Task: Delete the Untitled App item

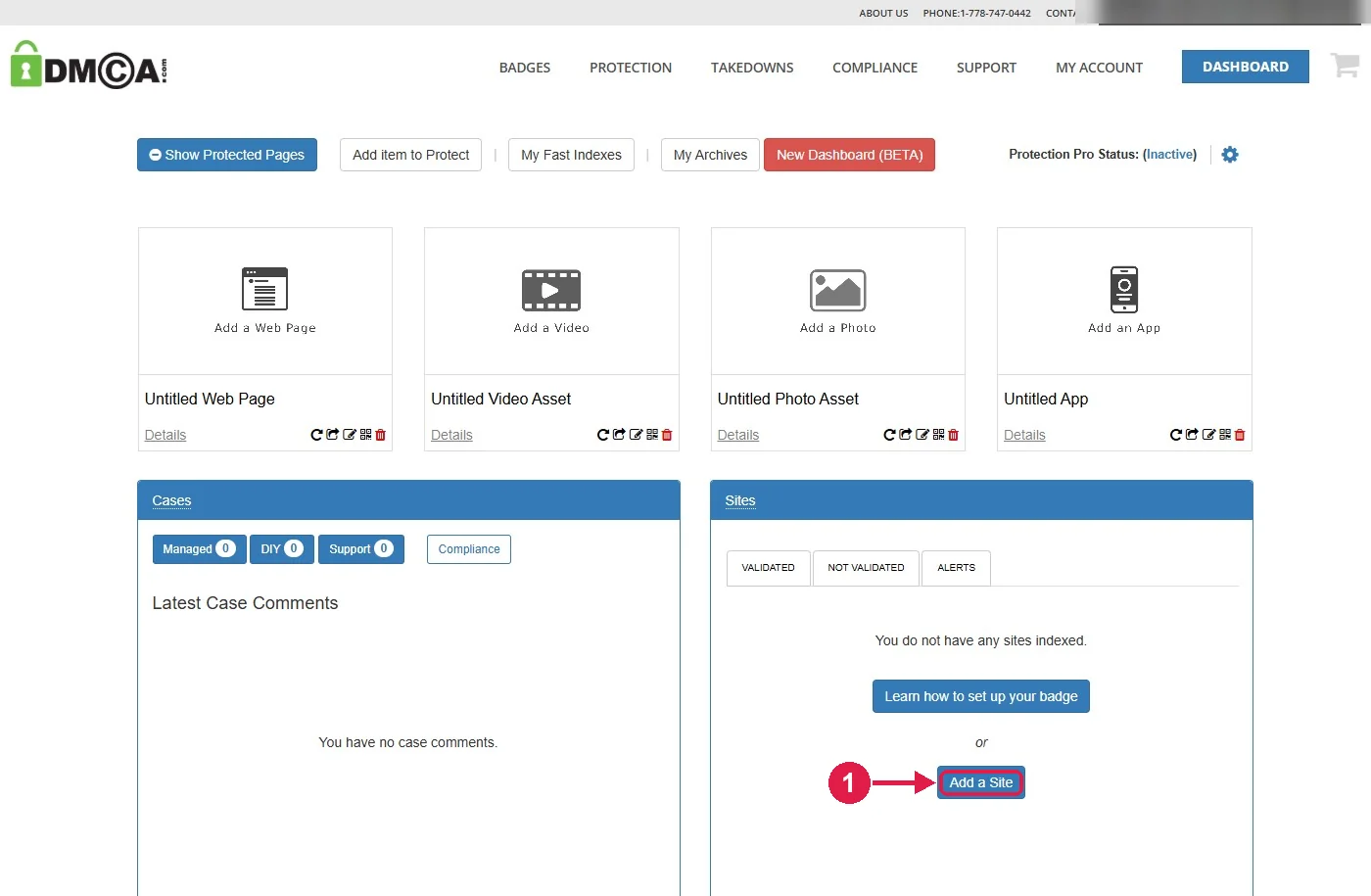Action: 1240,435
